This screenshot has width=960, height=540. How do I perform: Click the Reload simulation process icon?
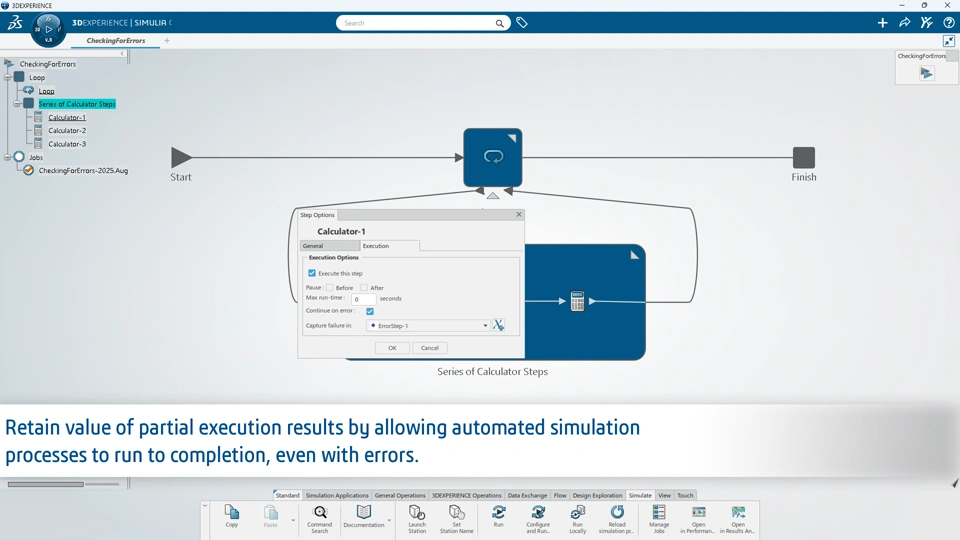617,519
